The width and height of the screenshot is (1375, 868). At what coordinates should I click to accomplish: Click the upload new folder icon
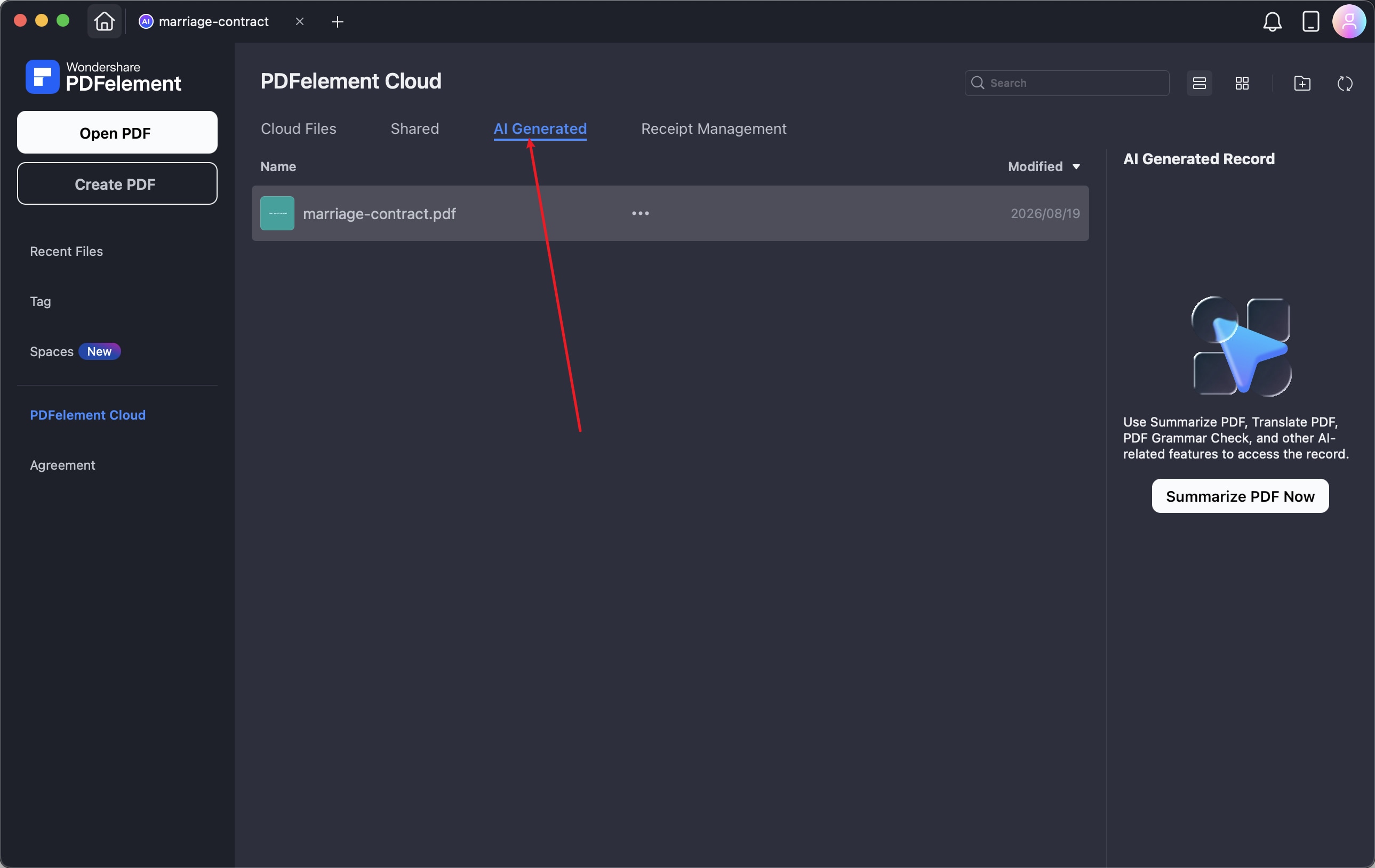(1302, 83)
